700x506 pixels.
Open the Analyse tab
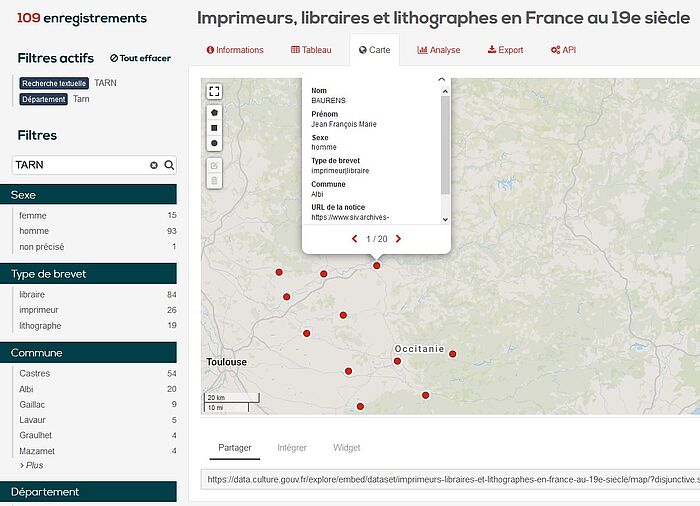click(x=438, y=50)
